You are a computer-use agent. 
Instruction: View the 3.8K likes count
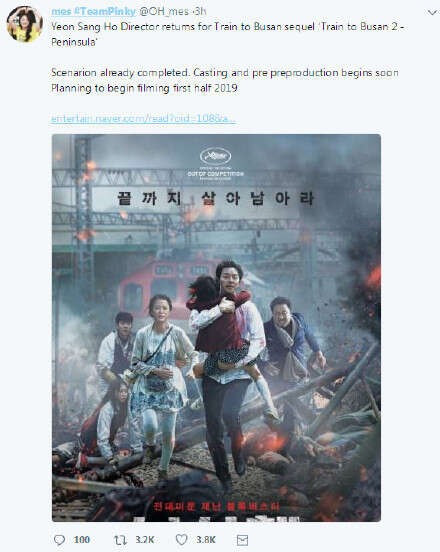[x=206, y=540]
